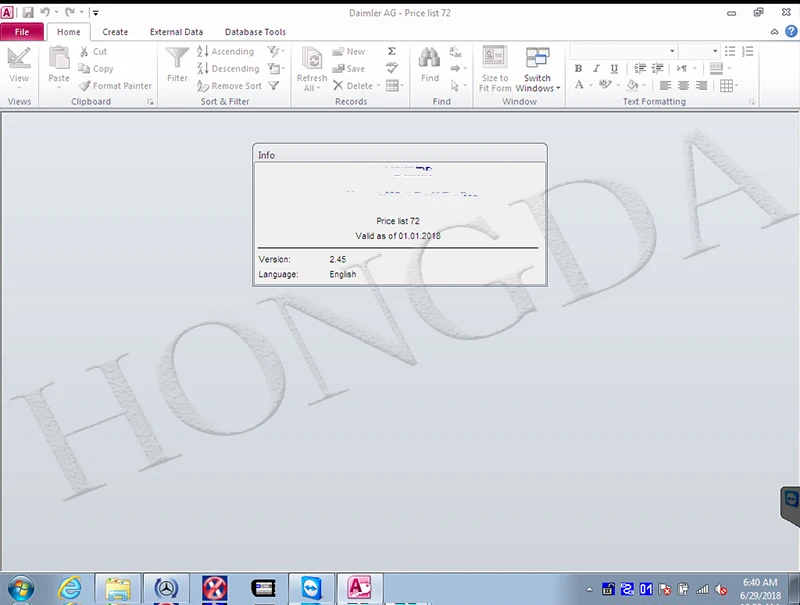Open the Switch Windows dropdown

537,84
